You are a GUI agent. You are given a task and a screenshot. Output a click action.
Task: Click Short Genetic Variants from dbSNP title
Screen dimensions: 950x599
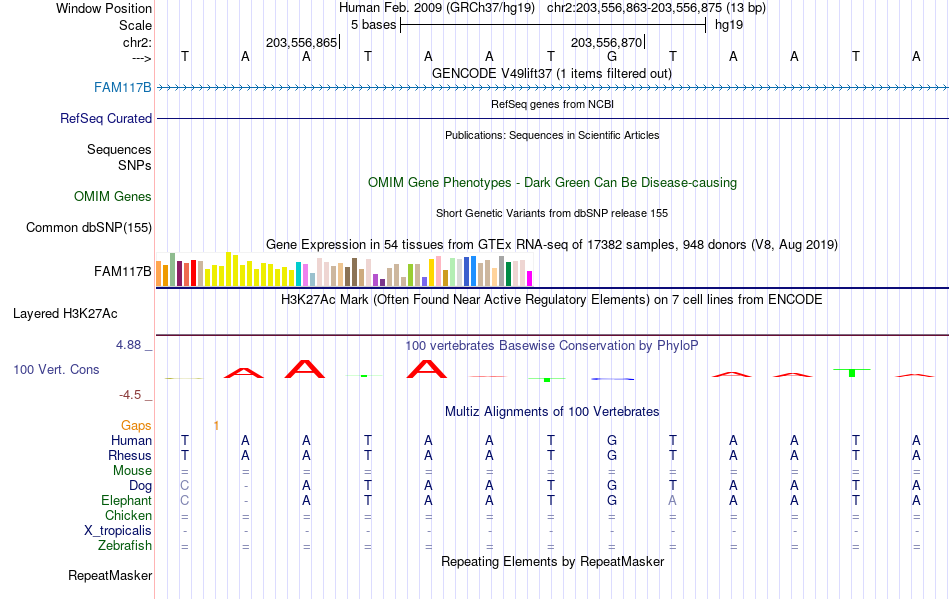pyautogui.click(x=552, y=213)
